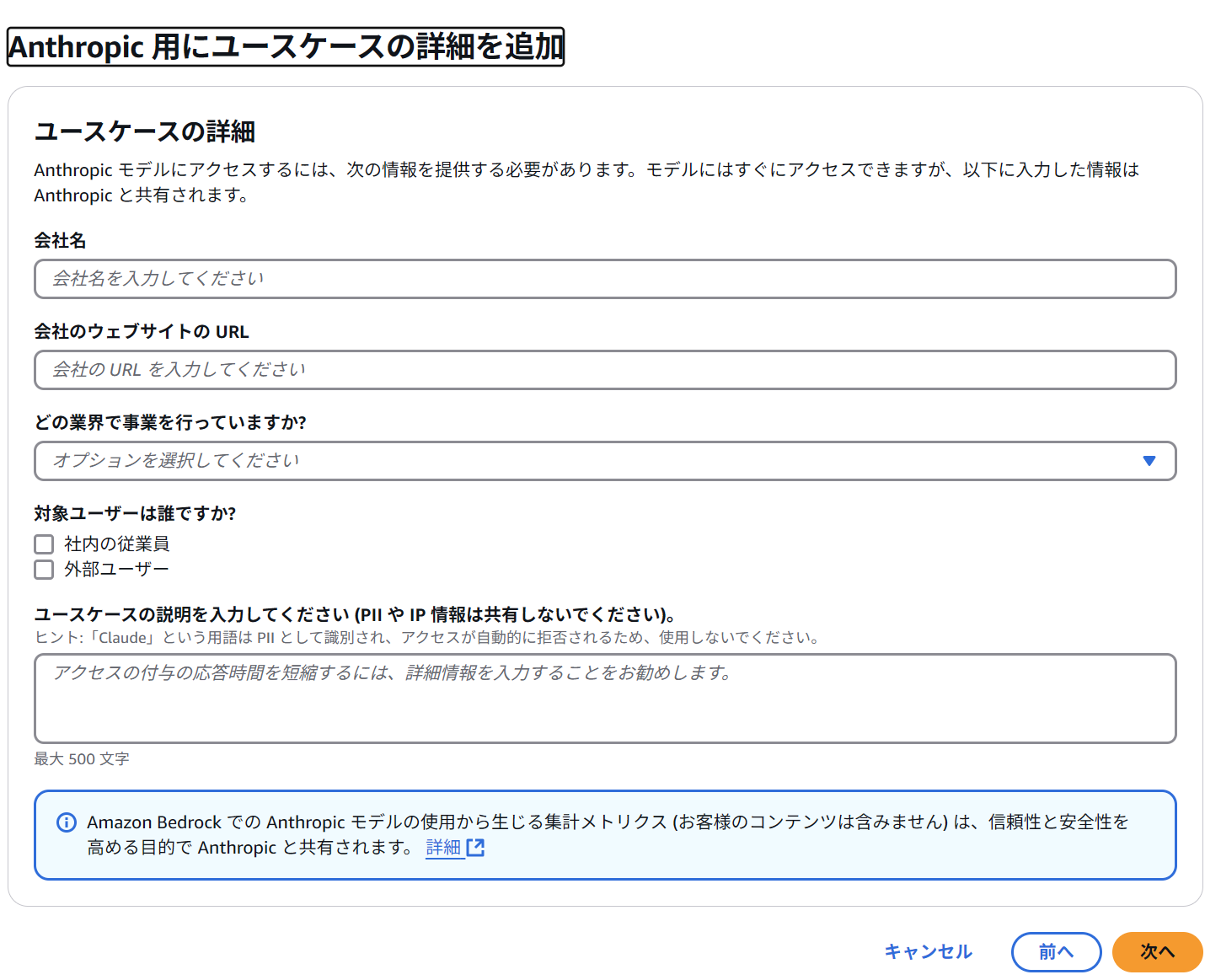Open the 詳細 link in info box
Viewport: 1221px width, 980px height.
443,848
